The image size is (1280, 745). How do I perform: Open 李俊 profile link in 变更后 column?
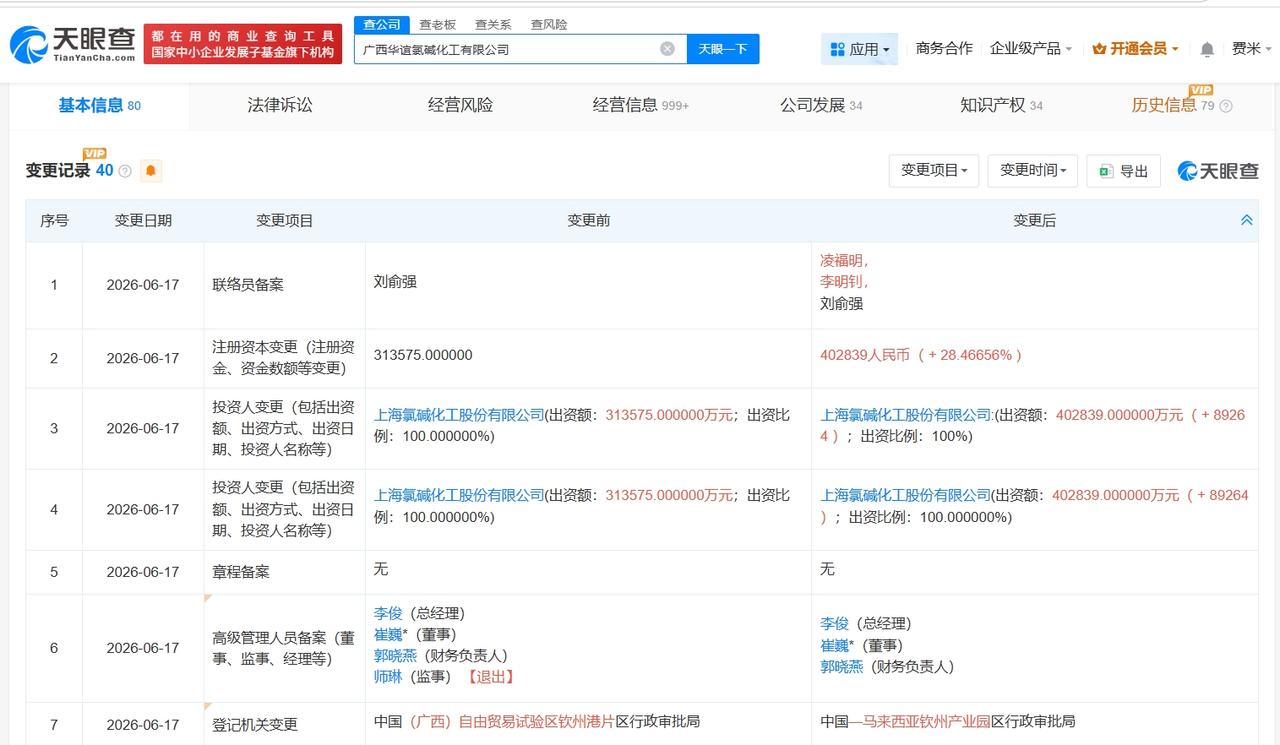click(835, 624)
